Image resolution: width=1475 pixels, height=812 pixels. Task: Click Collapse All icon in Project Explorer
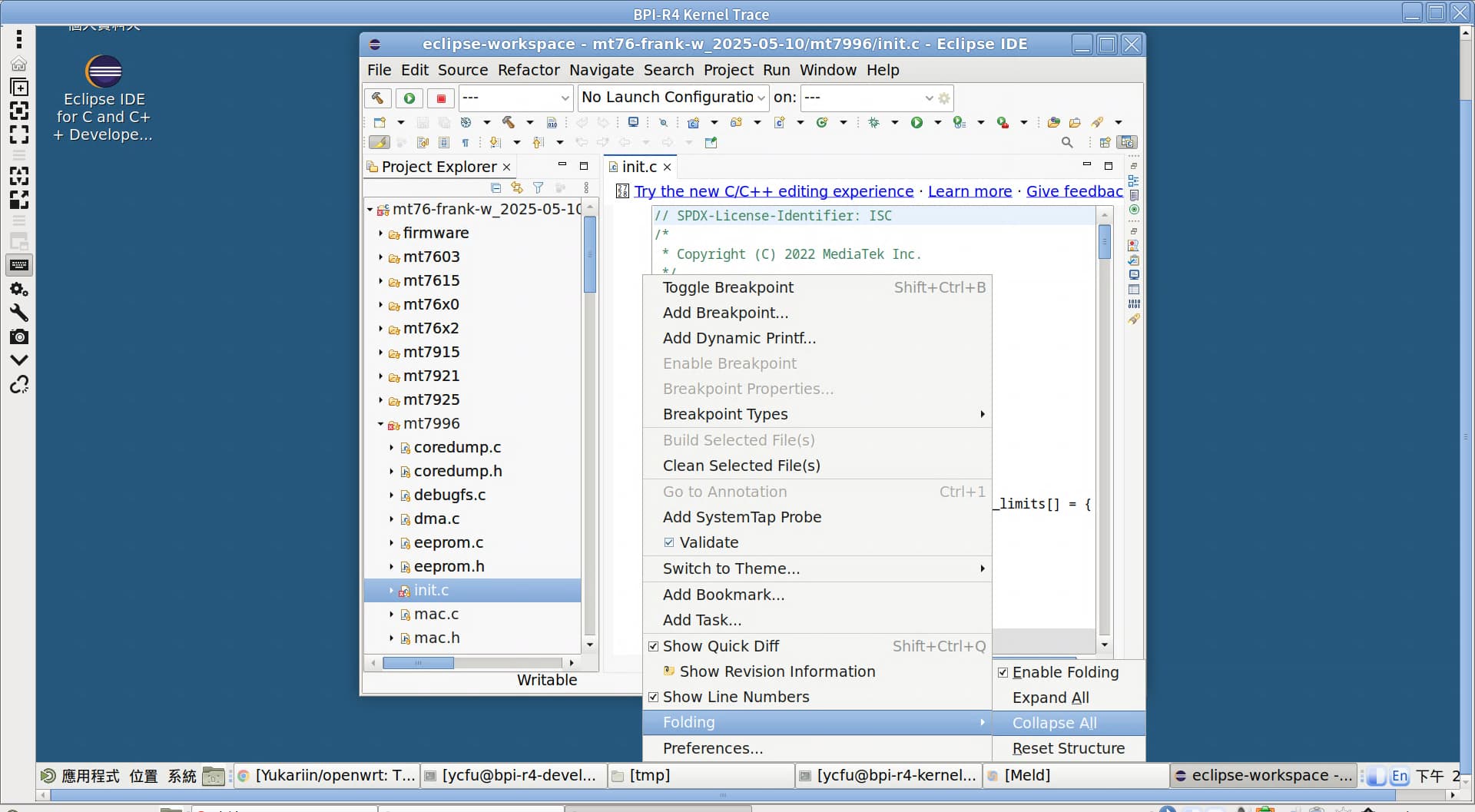click(x=496, y=187)
